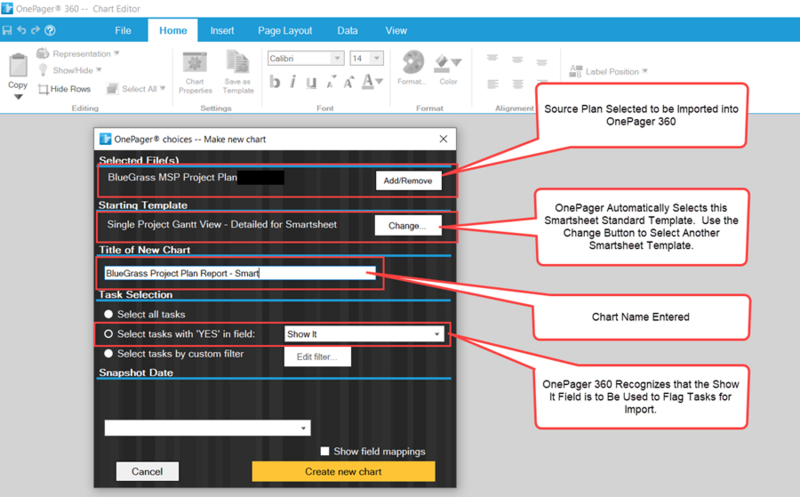The image size is (800, 497).
Task: Open the Label Position dropdown
Action: (608, 71)
